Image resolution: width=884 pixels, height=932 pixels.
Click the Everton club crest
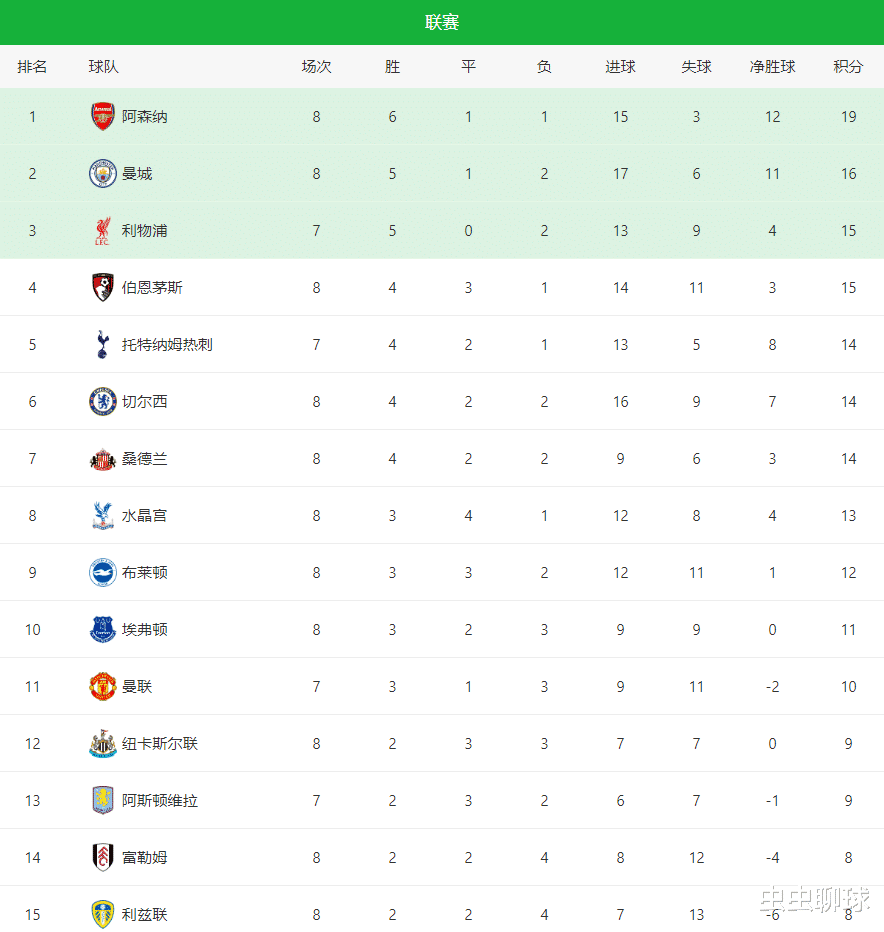pos(103,630)
